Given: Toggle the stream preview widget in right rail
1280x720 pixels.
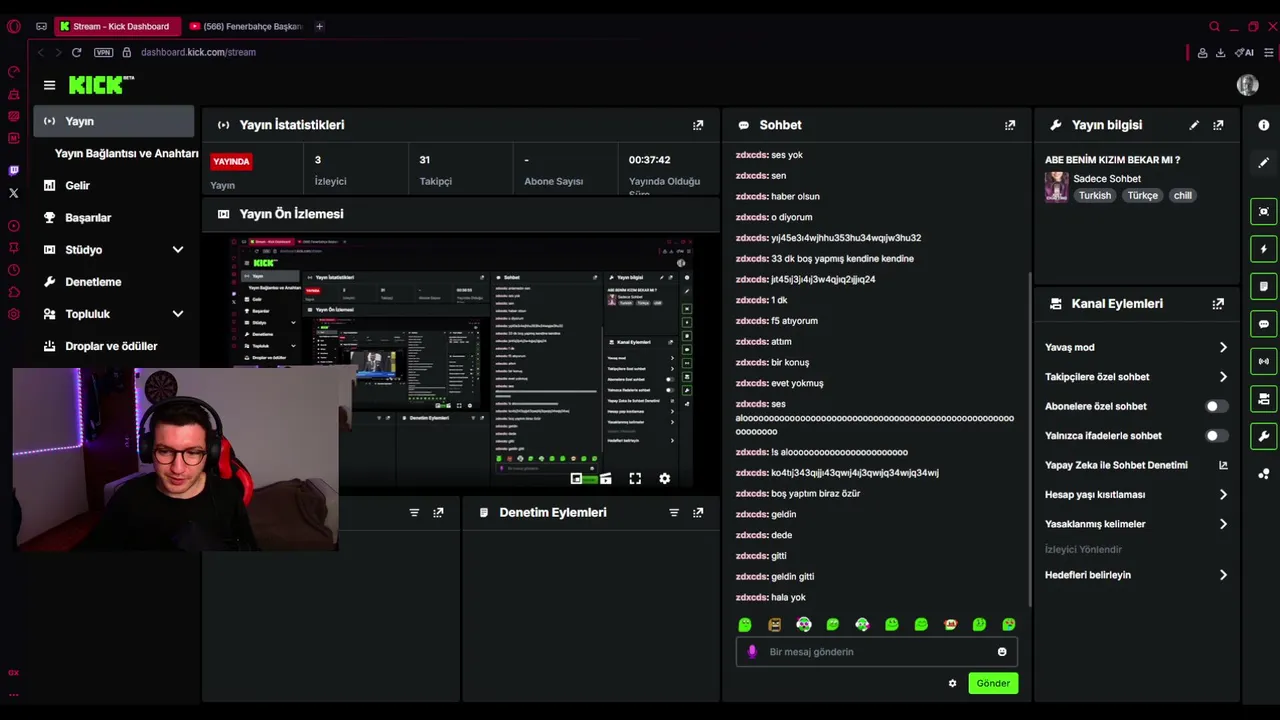Looking at the screenshot, I should tap(1264, 212).
